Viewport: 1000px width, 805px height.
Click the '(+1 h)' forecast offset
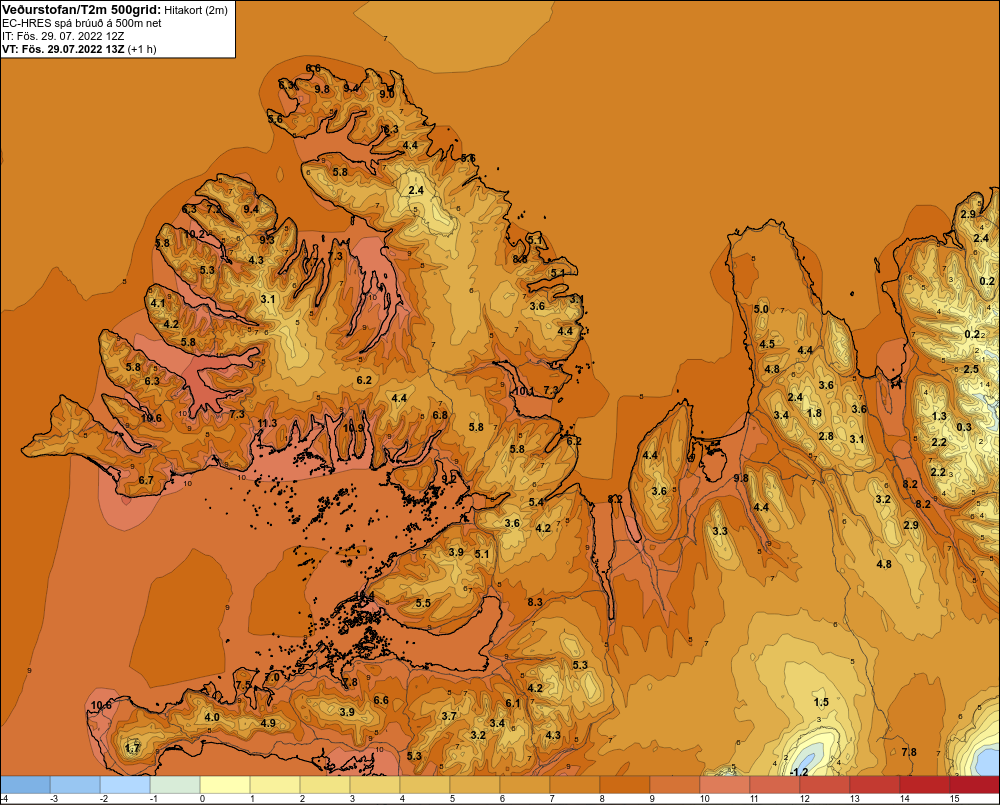(x=142, y=49)
